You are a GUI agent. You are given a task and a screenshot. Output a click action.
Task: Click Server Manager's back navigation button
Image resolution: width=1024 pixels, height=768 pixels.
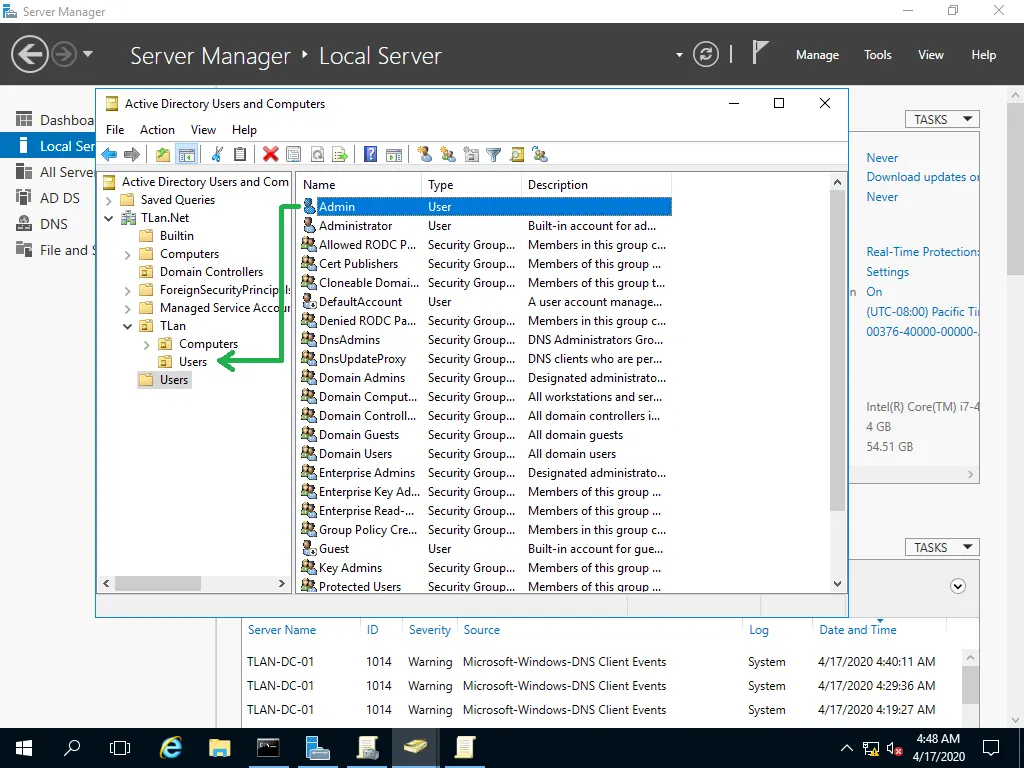tap(29, 54)
